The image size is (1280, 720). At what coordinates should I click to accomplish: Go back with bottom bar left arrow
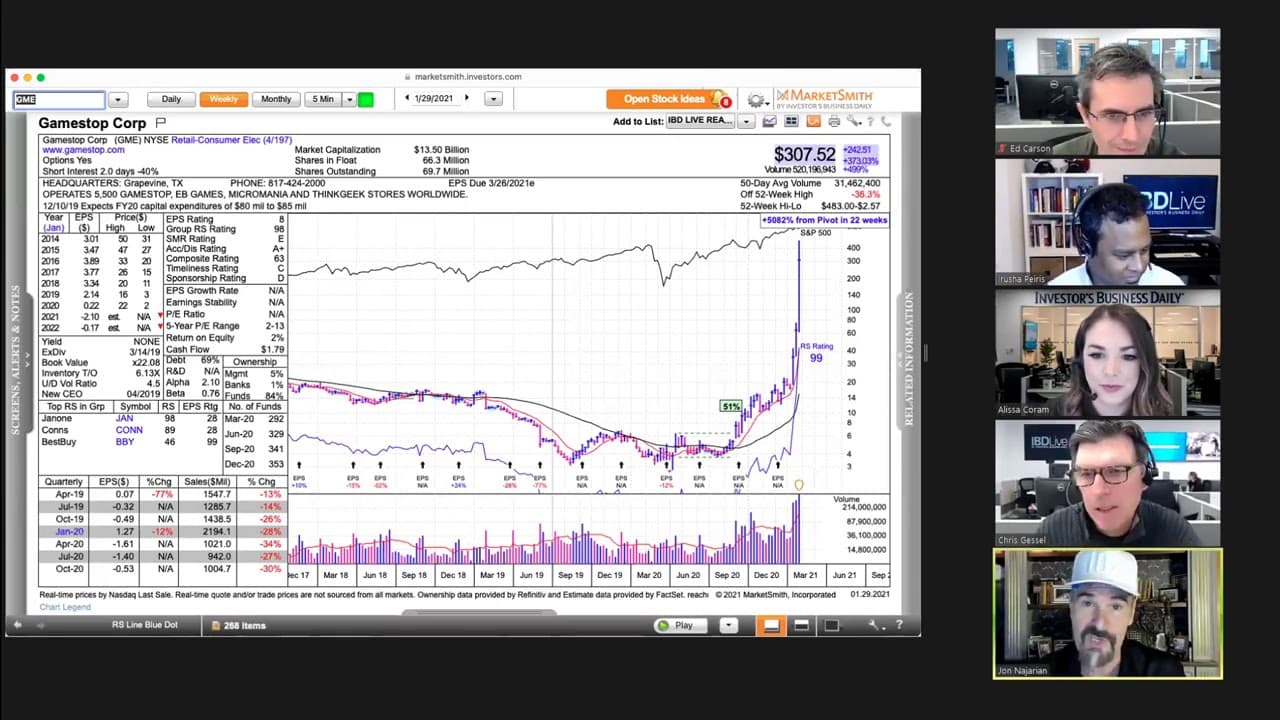pos(17,625)
